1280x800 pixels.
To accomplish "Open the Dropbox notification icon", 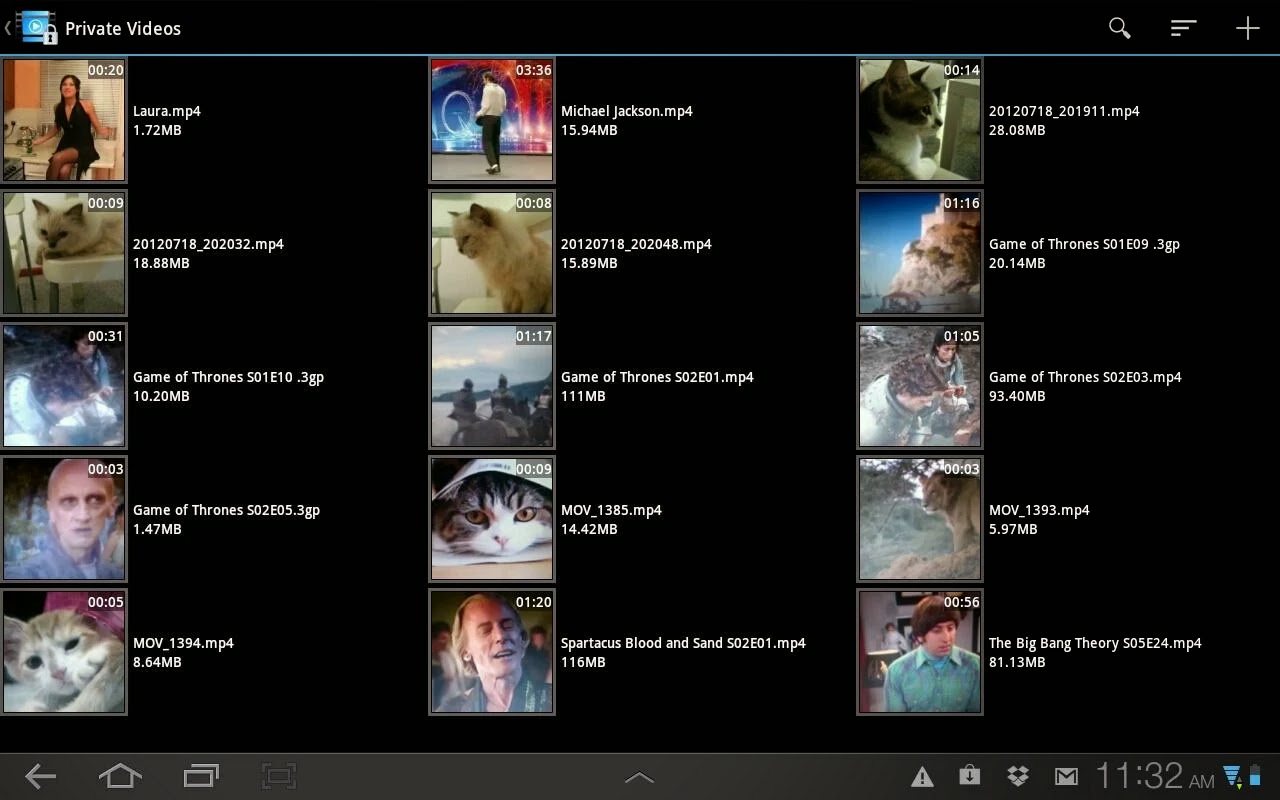I will [x=1018, y=776].
